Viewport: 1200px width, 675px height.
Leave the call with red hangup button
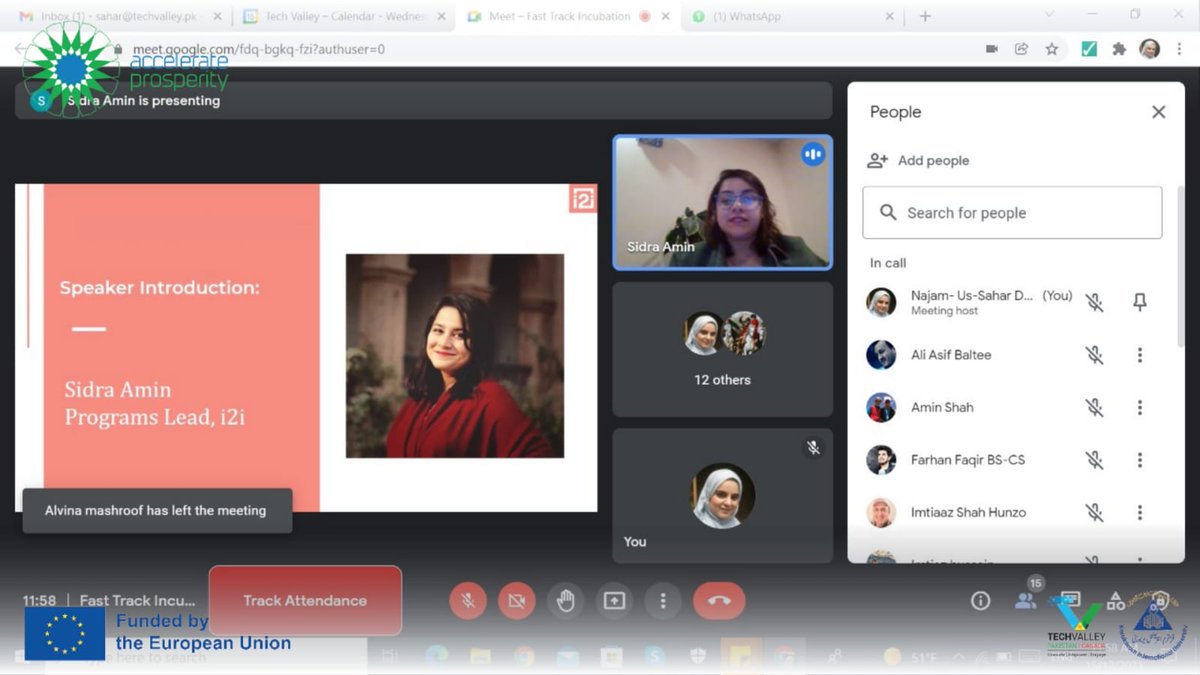click(719, 600)
